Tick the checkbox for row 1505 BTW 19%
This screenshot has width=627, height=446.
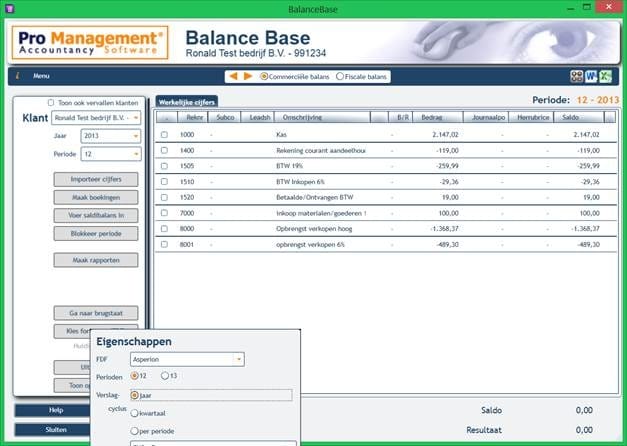[x=164, y=166]
